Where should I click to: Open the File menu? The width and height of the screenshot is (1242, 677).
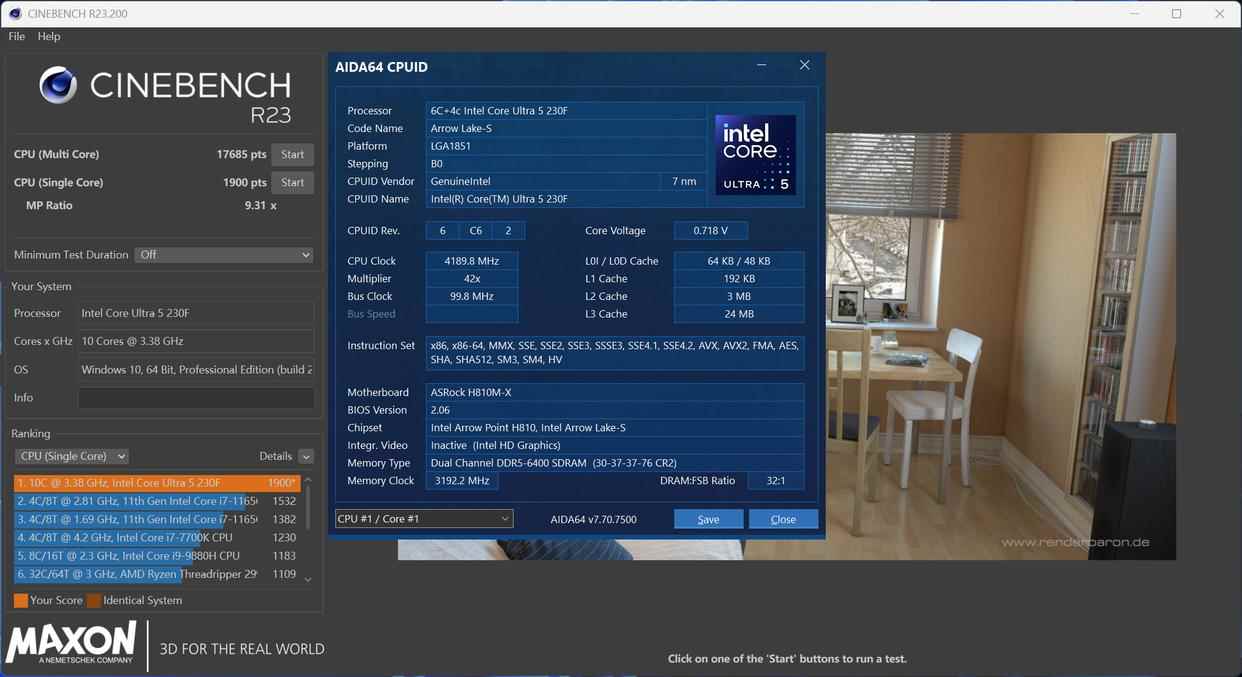pos(17,36)
